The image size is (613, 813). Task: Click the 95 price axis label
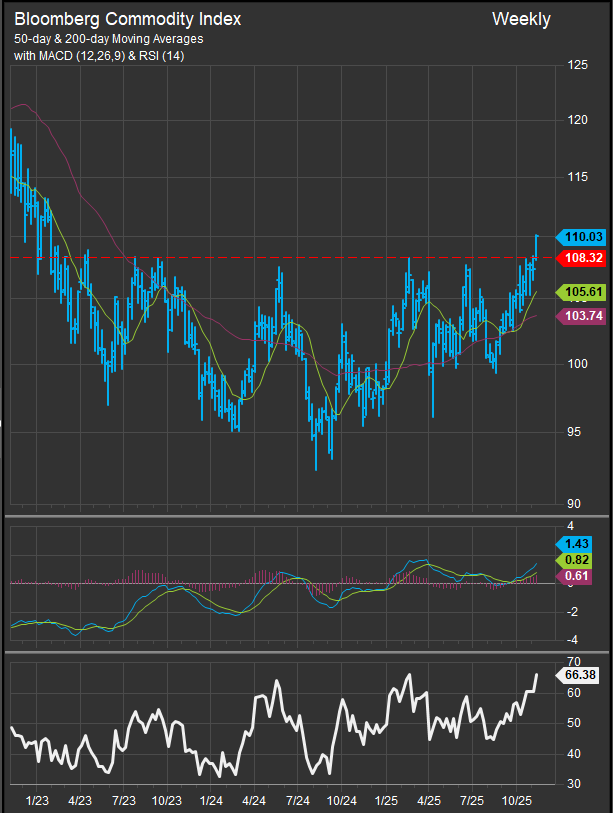pyautogui.click(x=574, y=433)
